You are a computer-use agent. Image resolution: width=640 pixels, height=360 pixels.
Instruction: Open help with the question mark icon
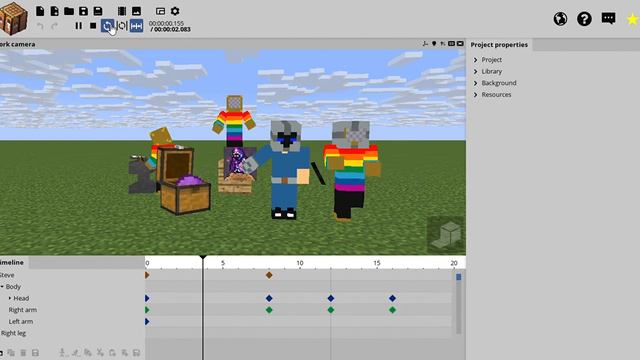click(584, 19)
